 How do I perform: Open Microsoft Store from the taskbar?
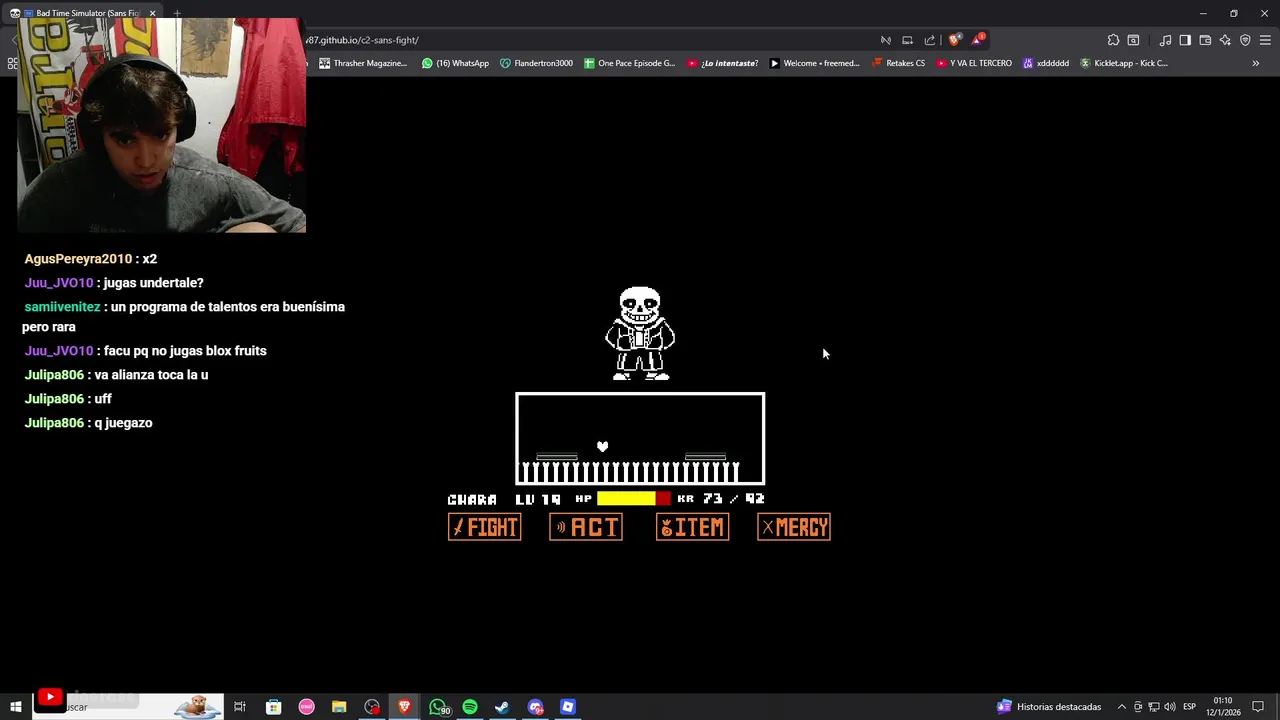pos(273,707)
